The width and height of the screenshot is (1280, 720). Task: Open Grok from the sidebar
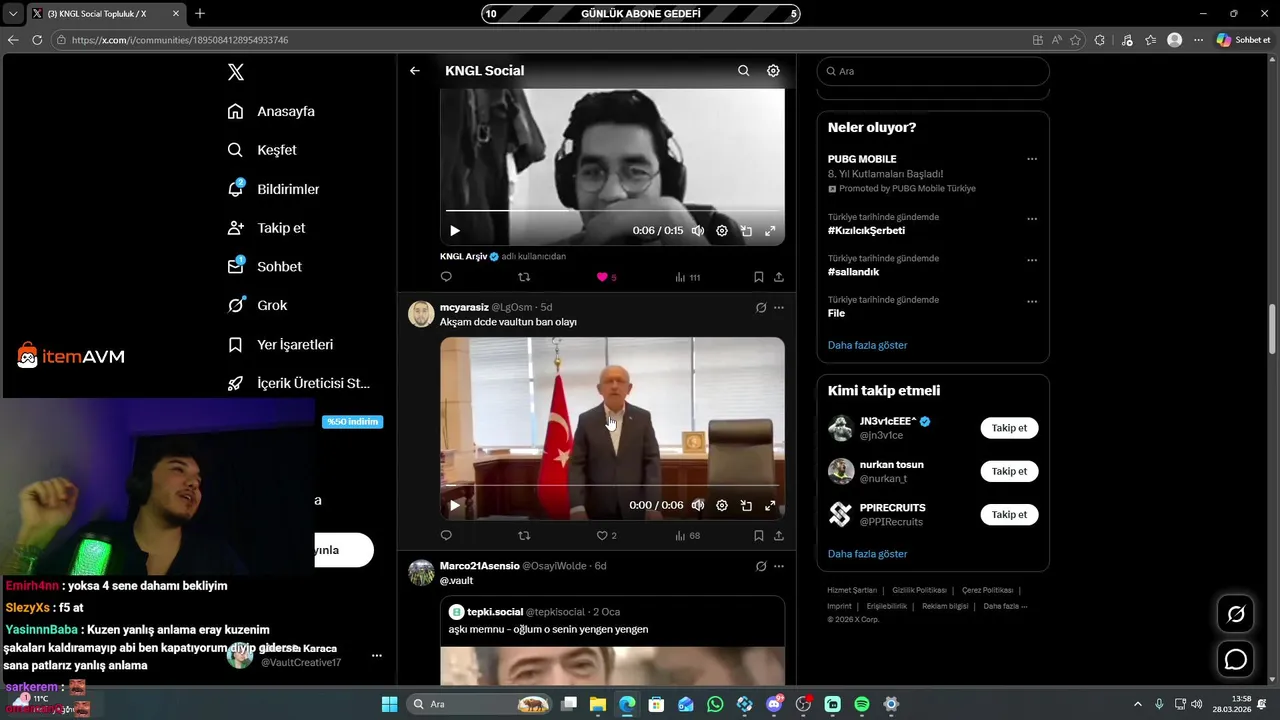(257, 306)
